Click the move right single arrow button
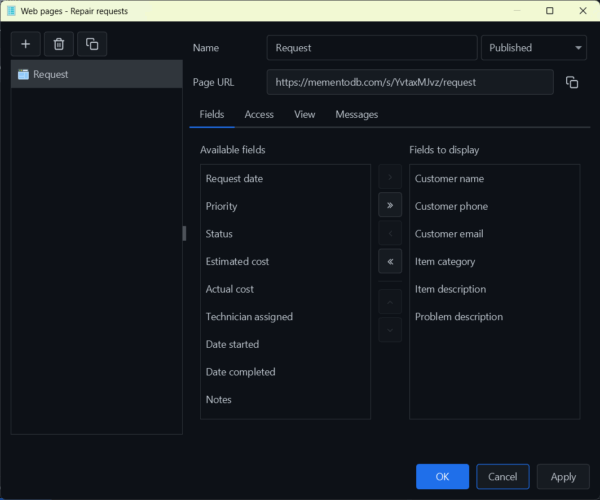Image resolution: width=600 pixels, height=500 pixels. (390, 178)
